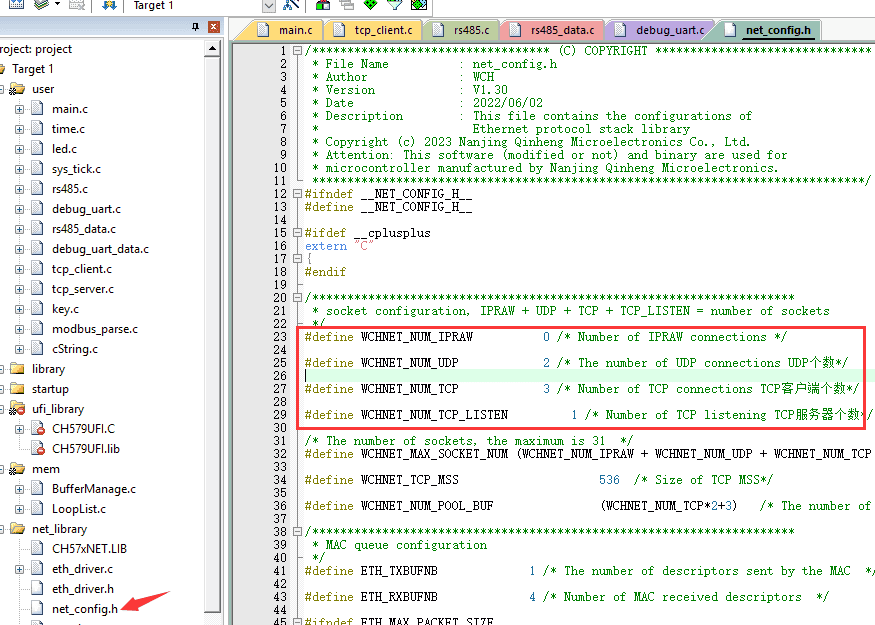Screen dimensions: 875x625
Task: Collapse the #ifndef __NET_CONFIG_H__ code fold
Action: pyautogui.click(x=296, y=194)
